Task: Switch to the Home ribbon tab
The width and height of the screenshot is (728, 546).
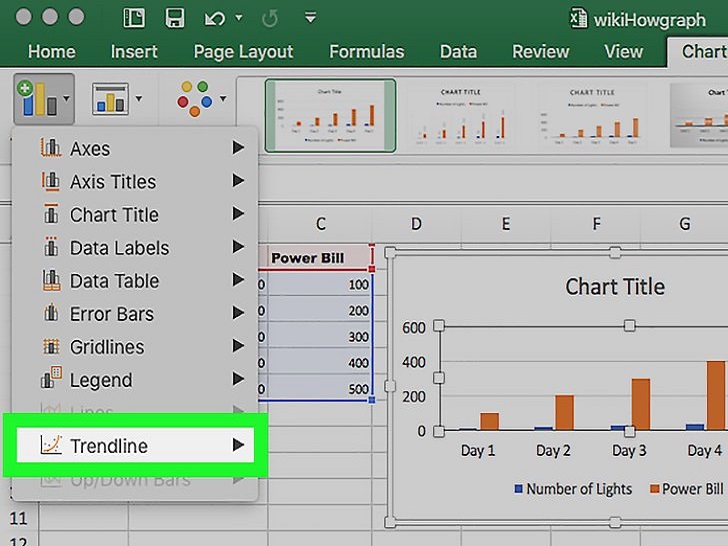Action: (52, 52)
